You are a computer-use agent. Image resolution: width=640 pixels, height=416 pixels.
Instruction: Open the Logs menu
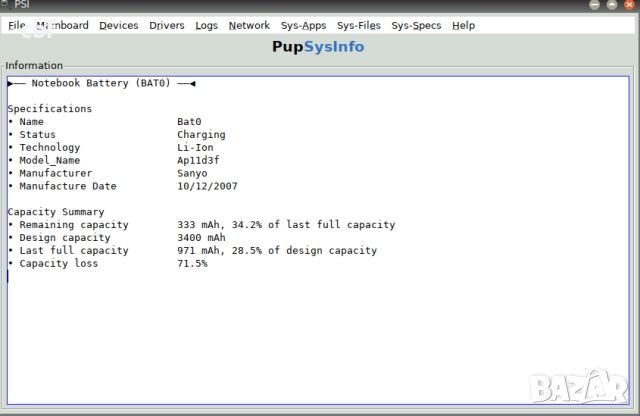[x=207, y=25]
